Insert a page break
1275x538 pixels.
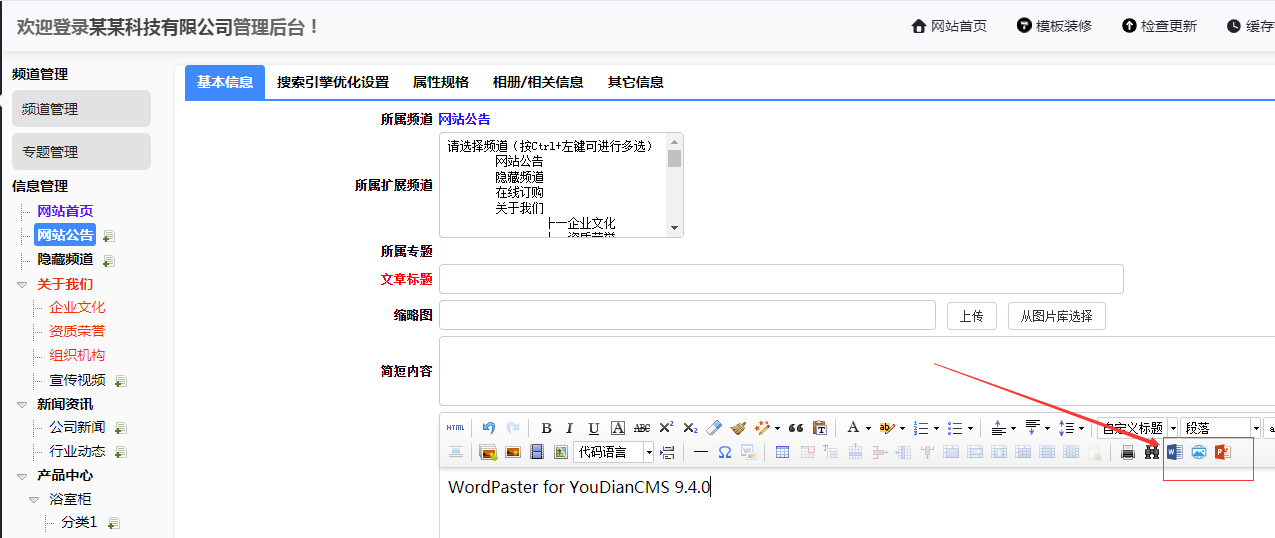click(x=668, y=452)
